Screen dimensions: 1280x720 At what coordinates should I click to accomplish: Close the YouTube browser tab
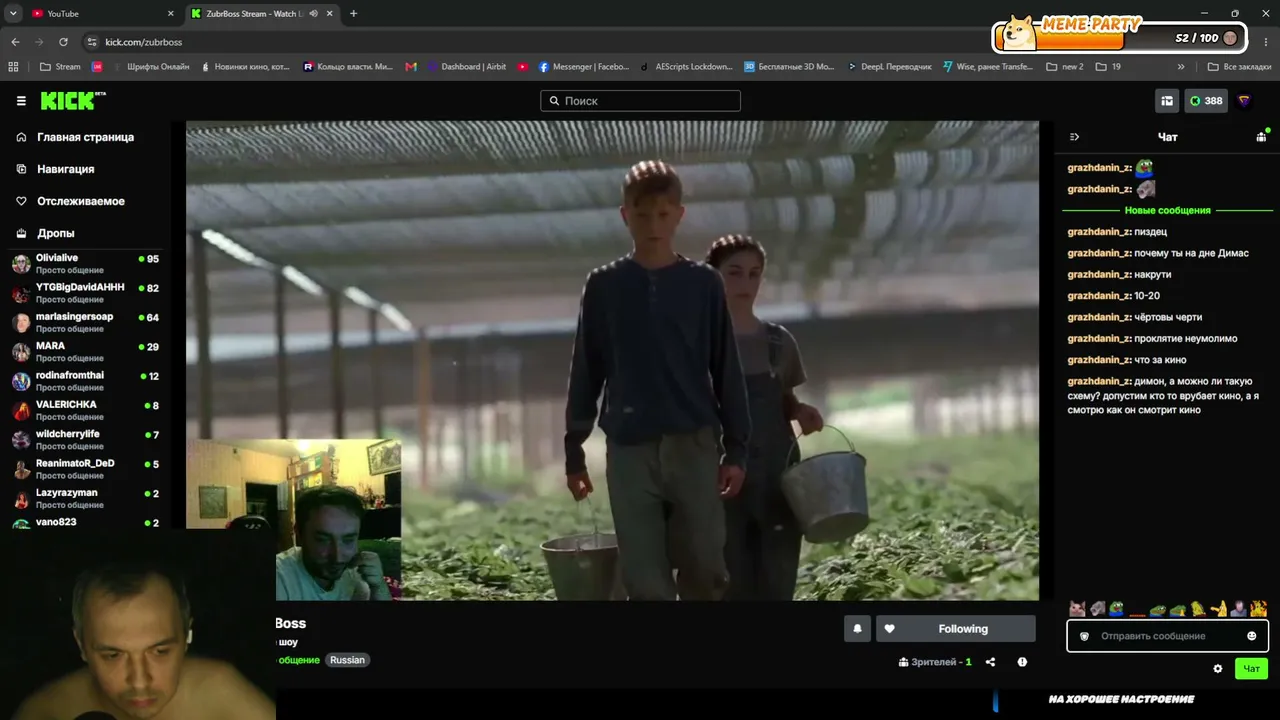[x=171, y=14]
